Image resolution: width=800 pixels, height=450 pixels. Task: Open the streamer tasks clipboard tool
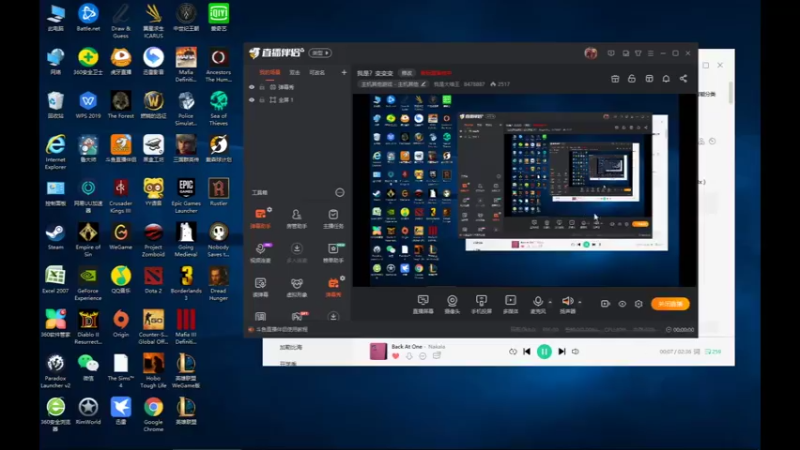pyautogui.click(x=333, y=218)
